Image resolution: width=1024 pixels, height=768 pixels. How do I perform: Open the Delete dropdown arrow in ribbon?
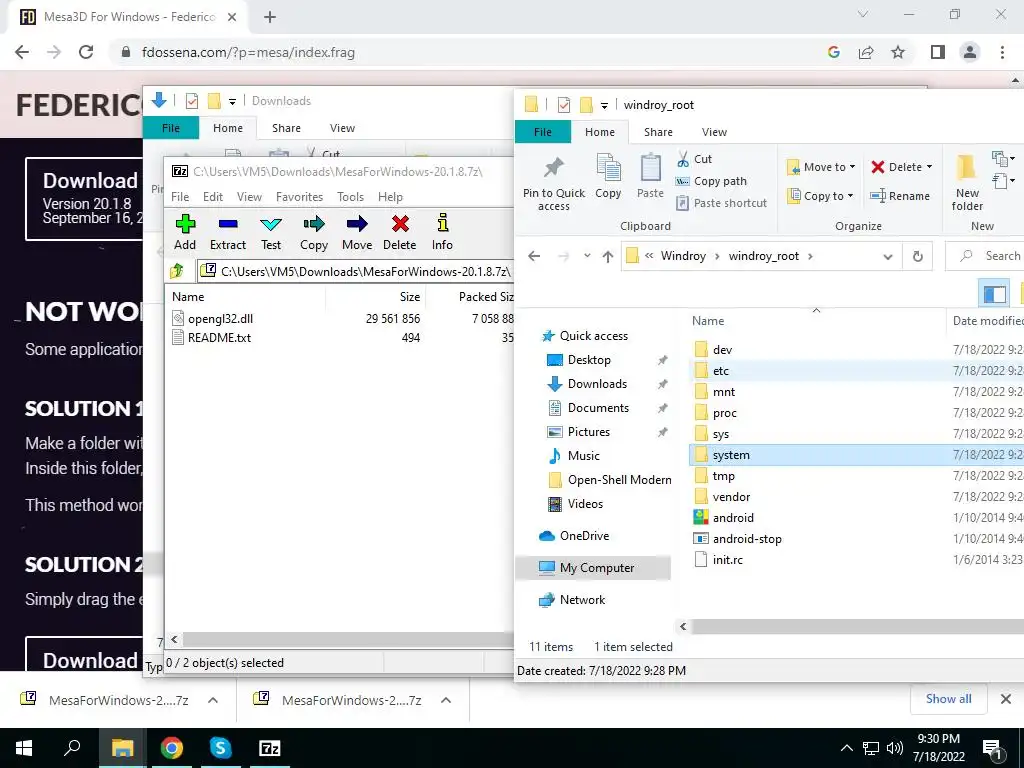929,167
